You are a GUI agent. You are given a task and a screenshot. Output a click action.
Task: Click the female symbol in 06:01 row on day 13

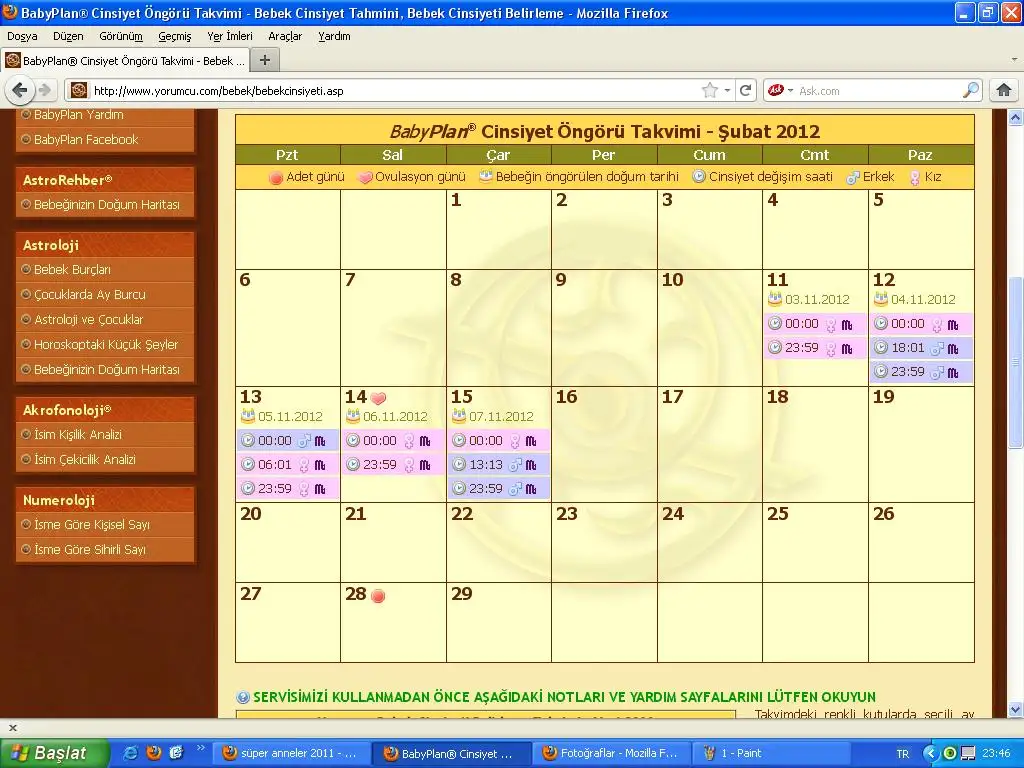[304, 465]
